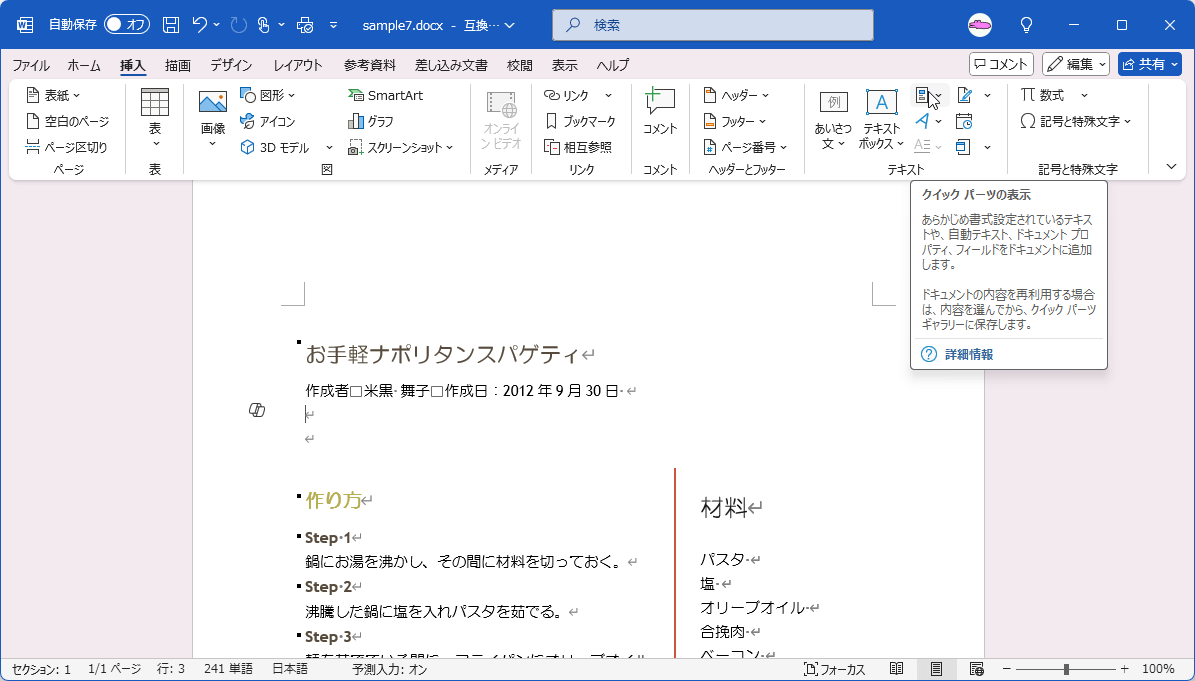Switch to 閲覧モード in the status bar
Image resolution: width=1195 pixels, height=681 pixels.
[x=896, y=668]
